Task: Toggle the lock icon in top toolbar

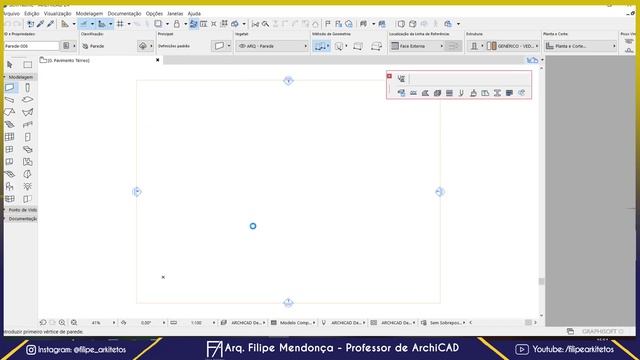Action: [177, 24]
